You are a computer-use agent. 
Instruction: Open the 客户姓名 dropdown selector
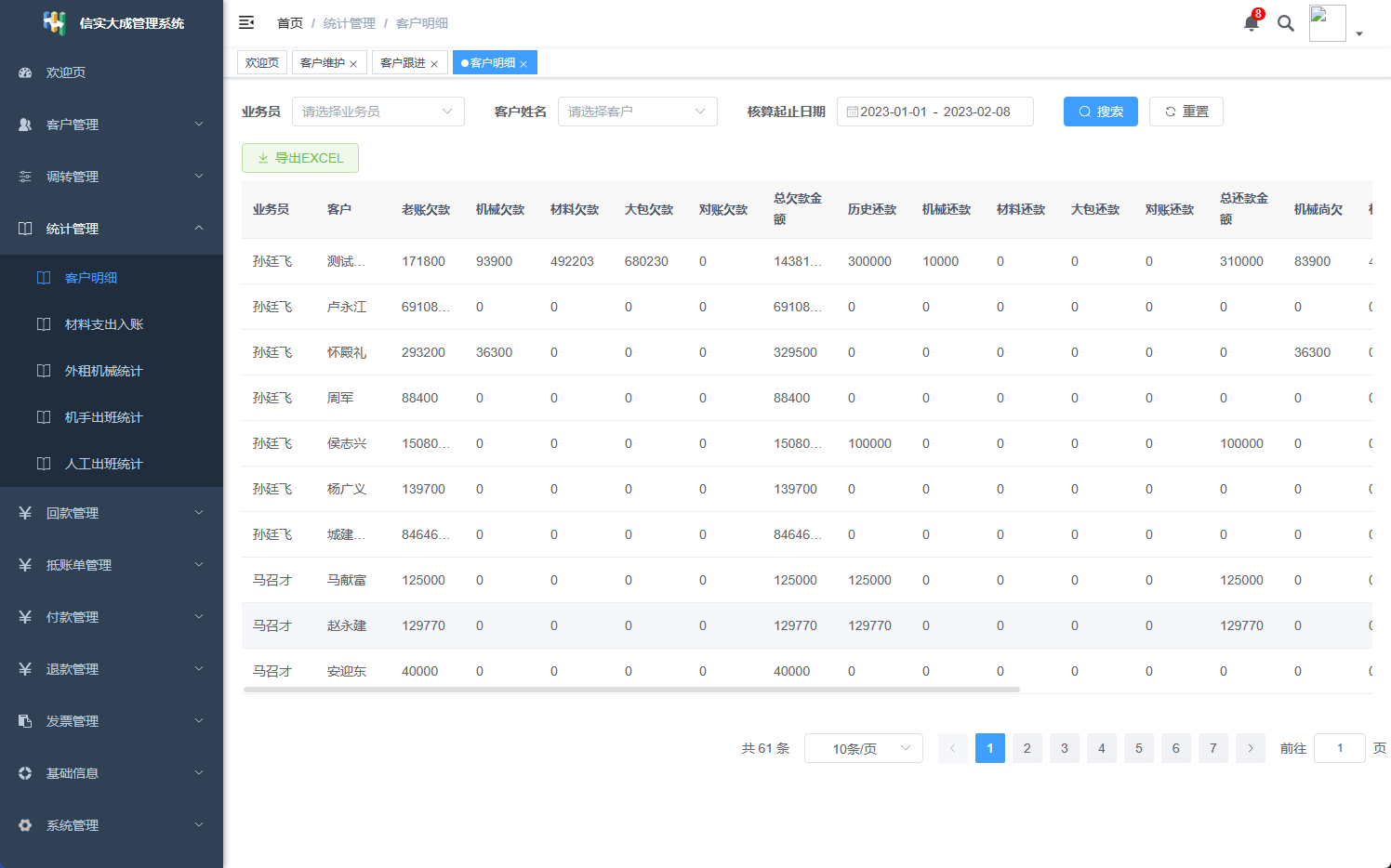pos(637,112)
